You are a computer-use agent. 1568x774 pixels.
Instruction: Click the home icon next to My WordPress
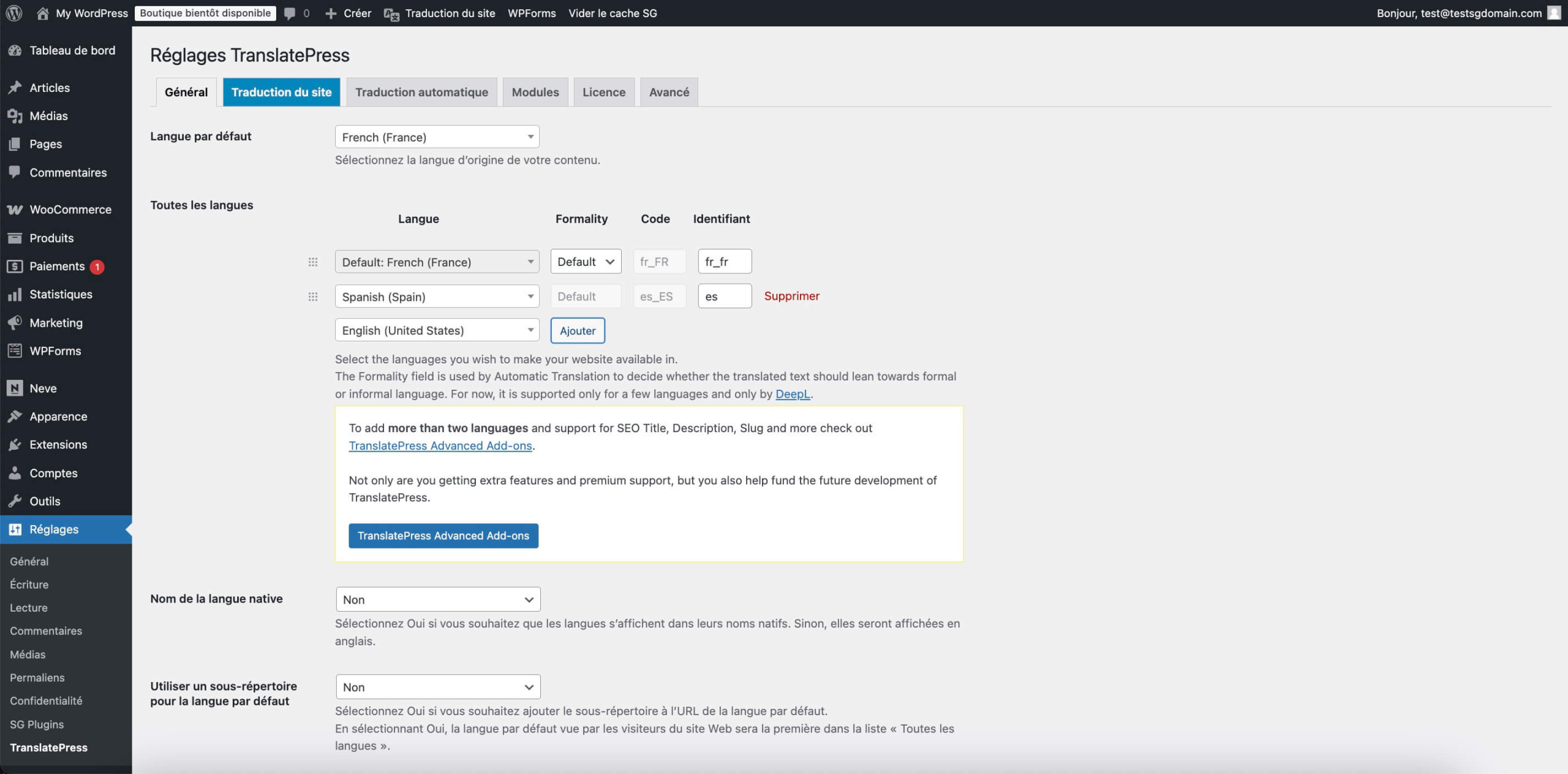tap(42, 13)
